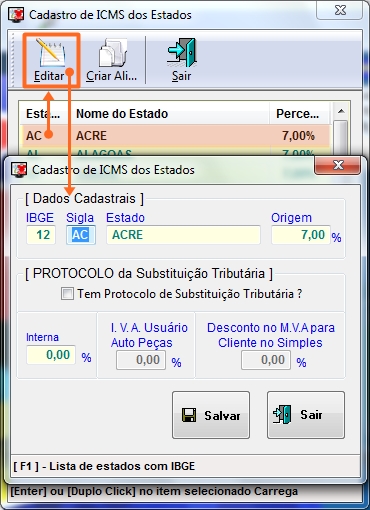Click the app icon in the dialog title bar
The width and height of the screenshot is (370, 510).
(19, 170)
